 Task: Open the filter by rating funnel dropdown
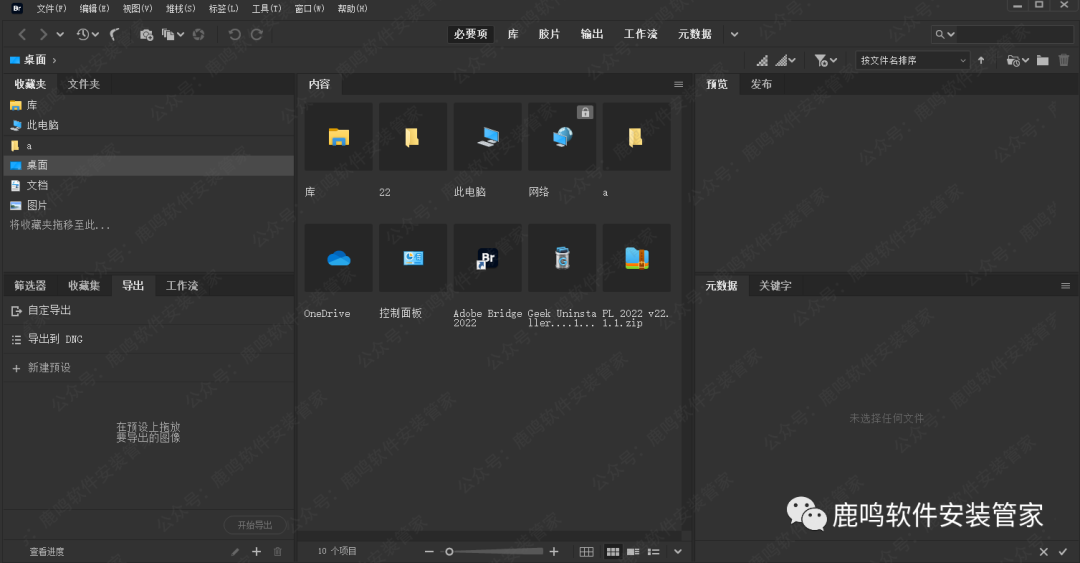point(825,61)
